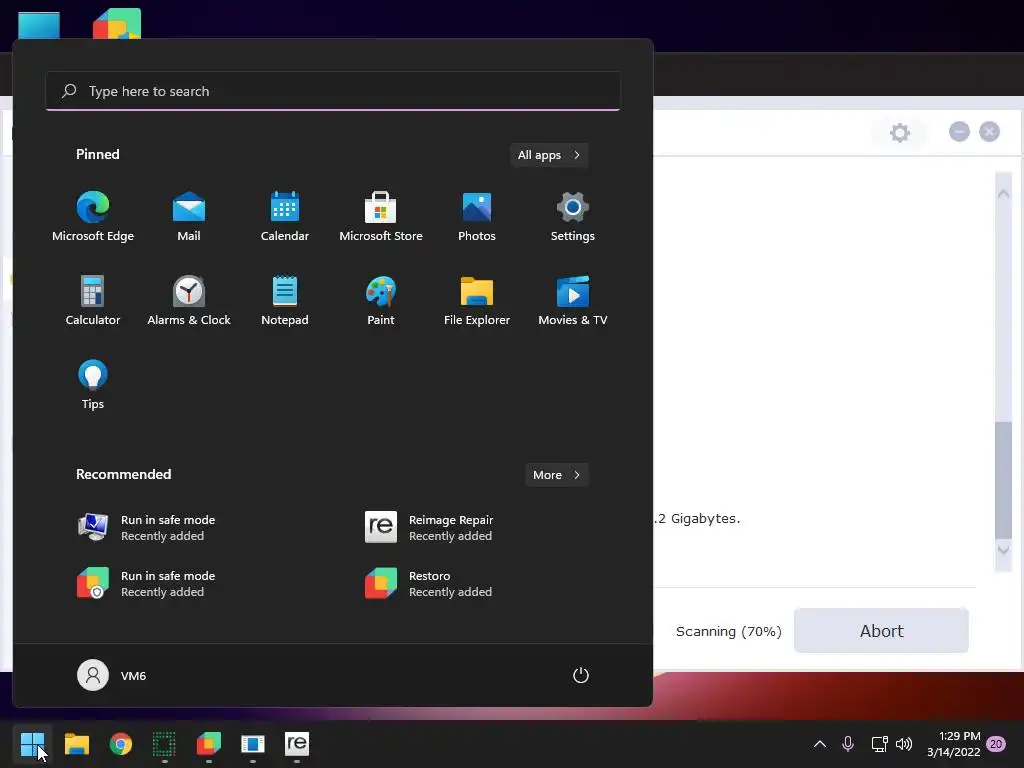Open the Calendar app
This screenshot has height=768, width=1024.
[285, 217]
